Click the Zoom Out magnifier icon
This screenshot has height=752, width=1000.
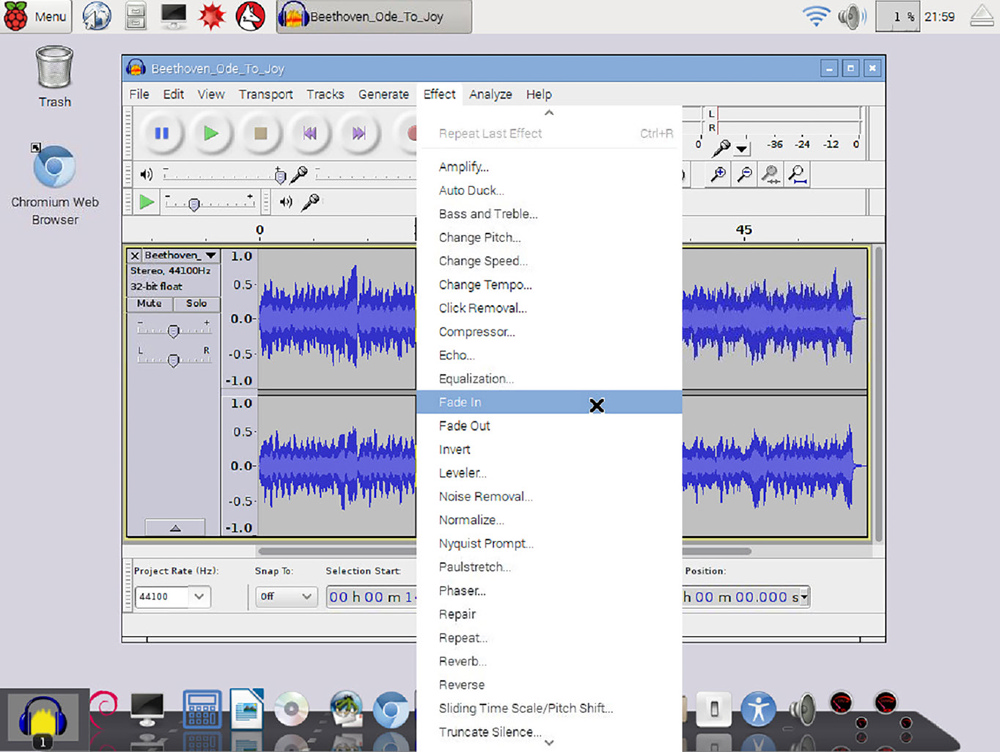pyautogui.click(x=744, y=173)
